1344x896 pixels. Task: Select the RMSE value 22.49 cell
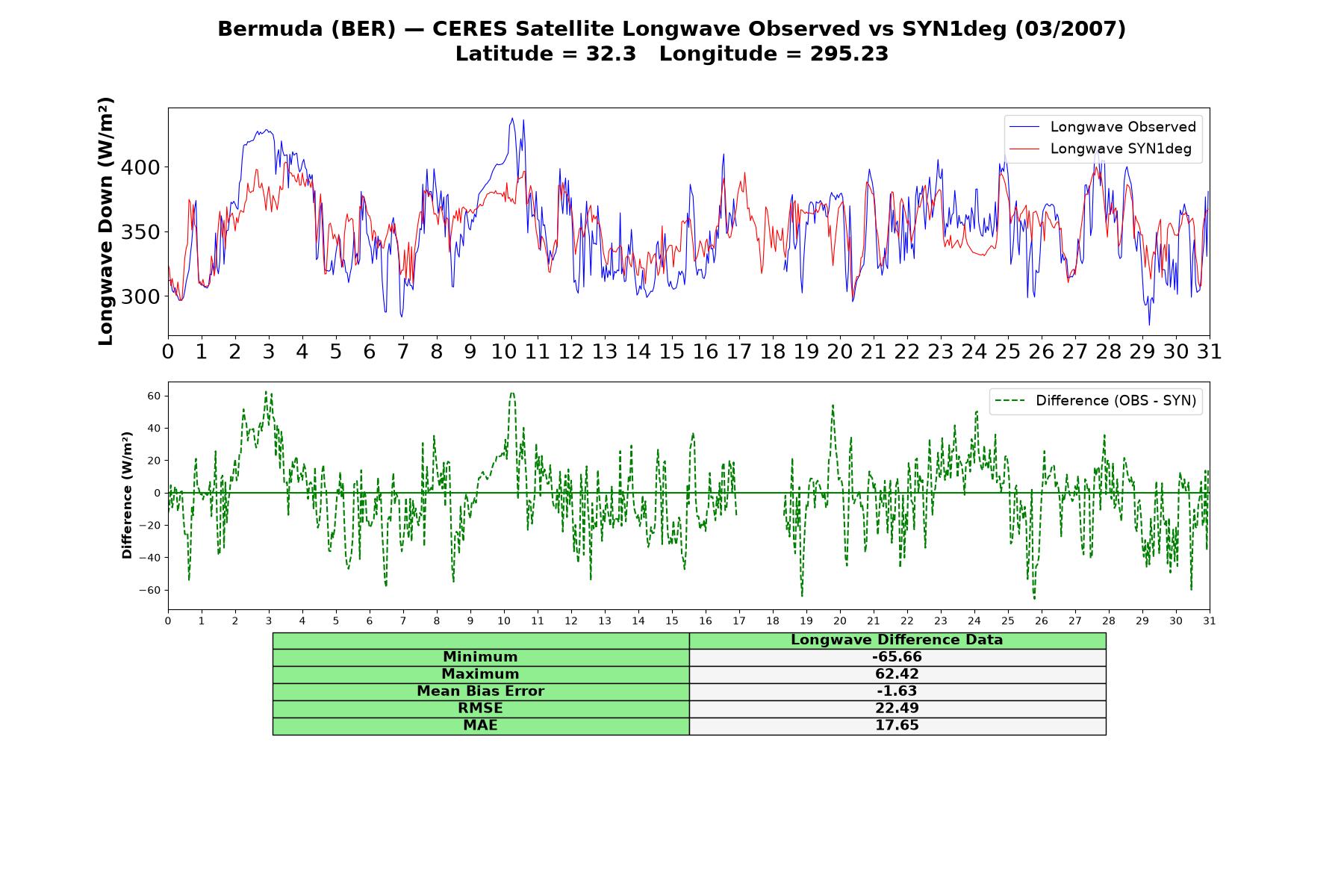pos(897,709)
